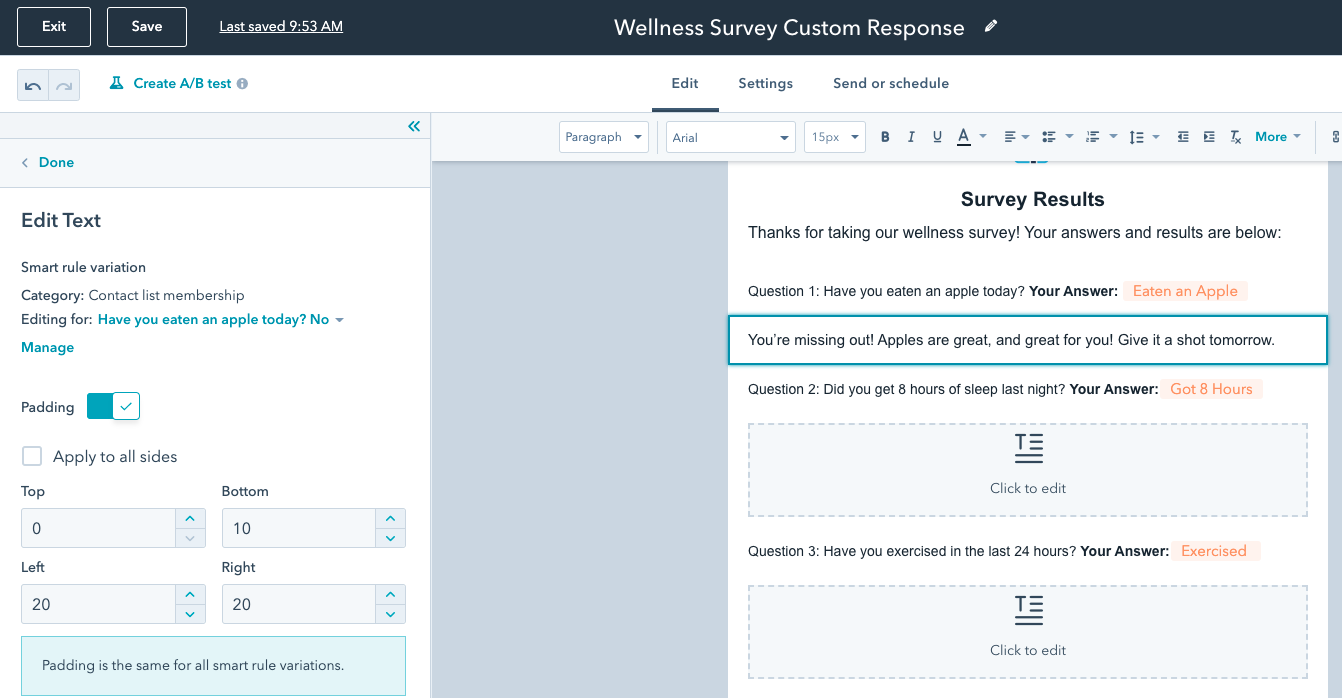
Task: Expand the alignment options arrow
Action: (1027, 137)
